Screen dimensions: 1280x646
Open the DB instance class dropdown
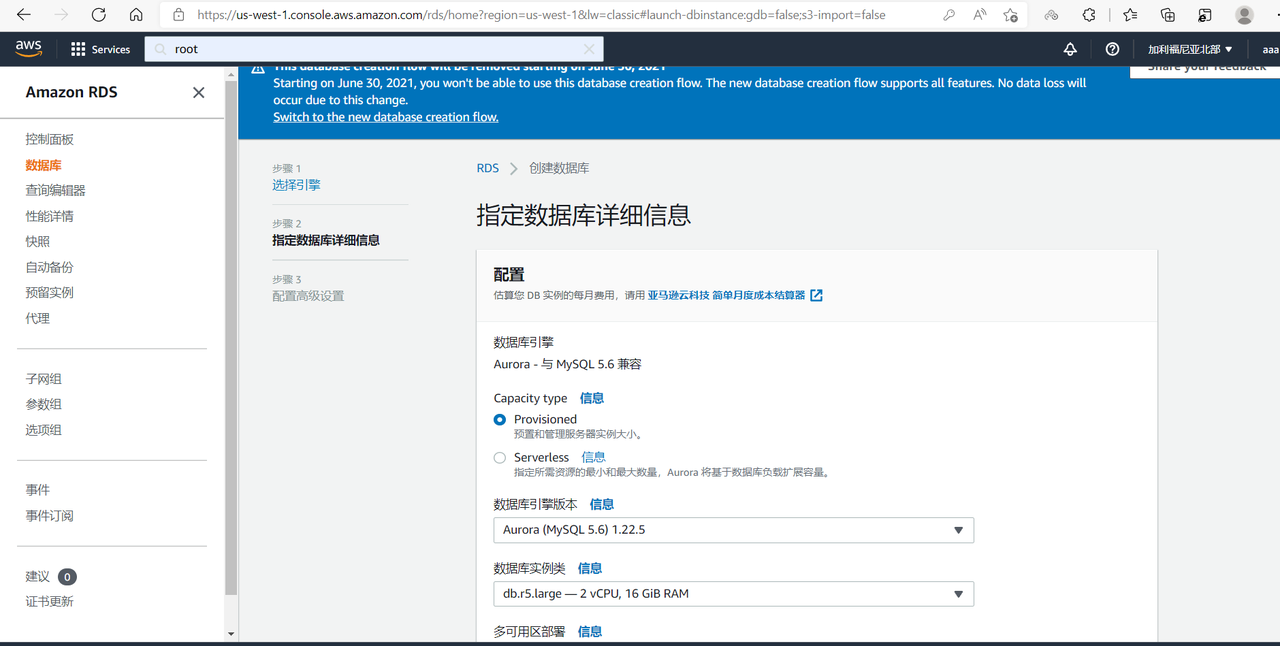tap(734, 594)
